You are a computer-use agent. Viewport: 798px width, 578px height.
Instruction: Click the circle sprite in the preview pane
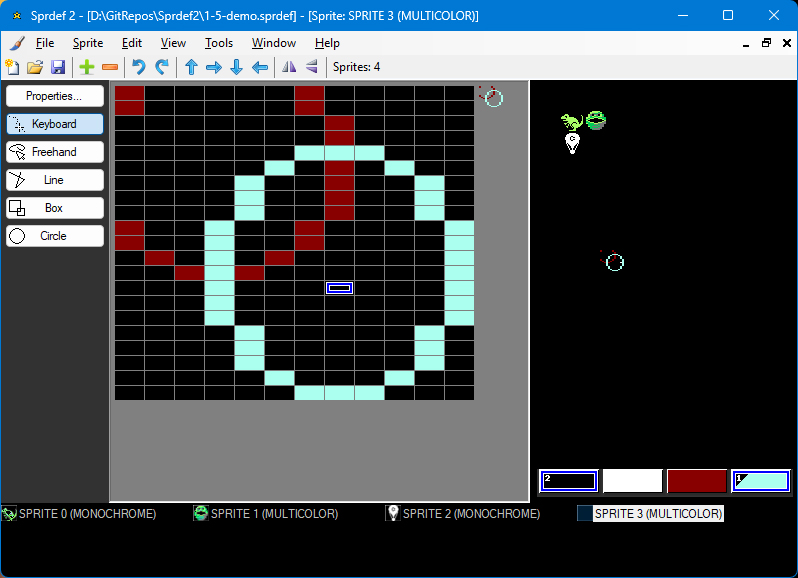point(612,261)
